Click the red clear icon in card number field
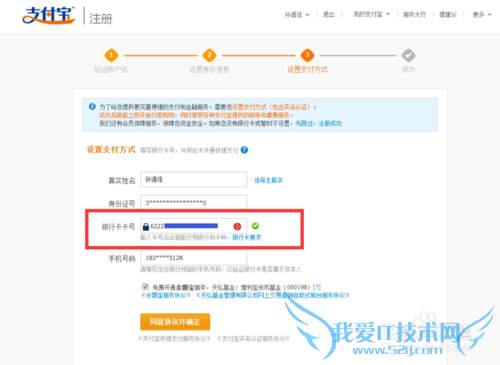 coord(237,227)
